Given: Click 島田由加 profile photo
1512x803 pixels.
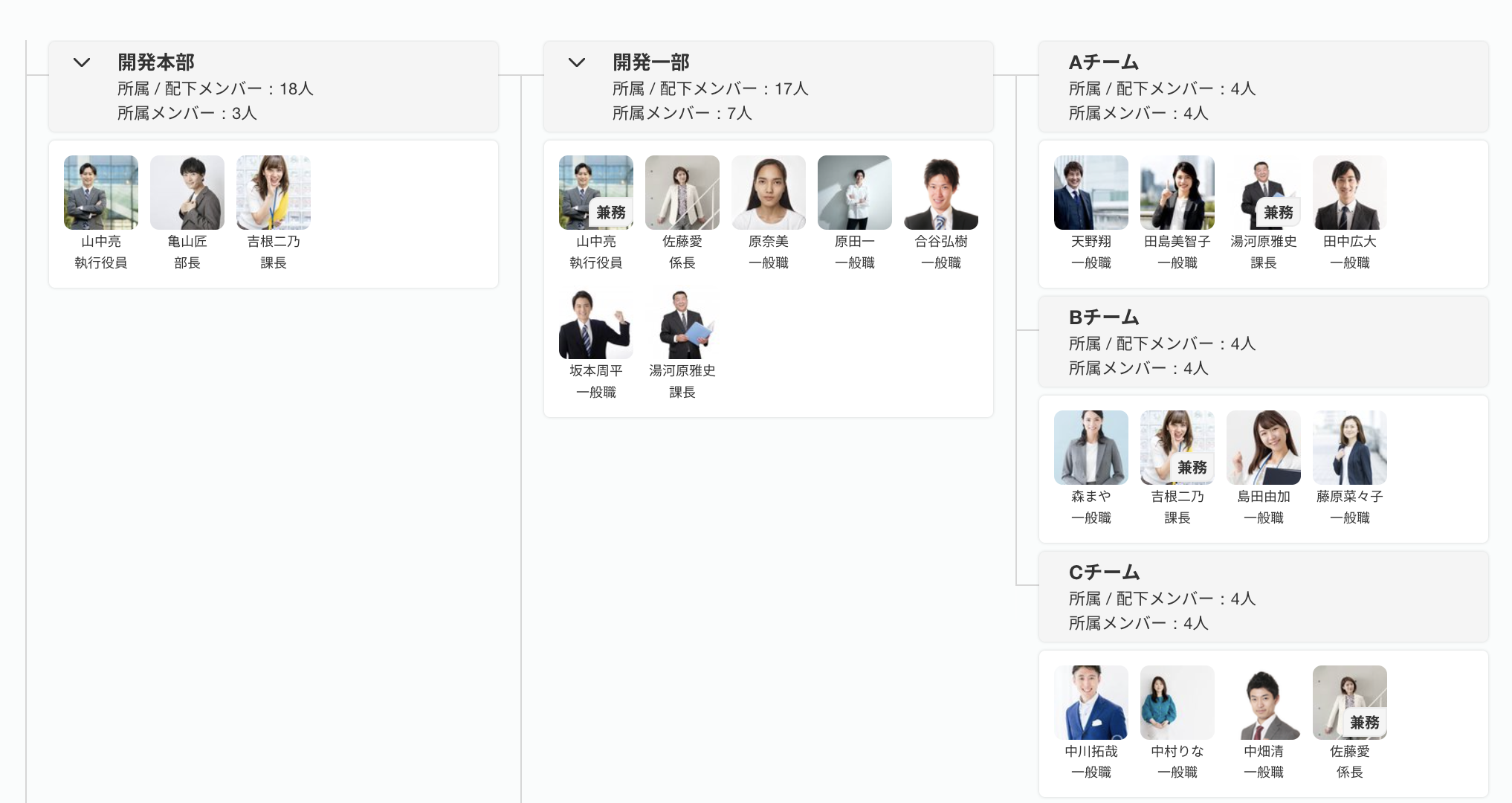Looking at the screenshot, I should point(1264,448).
